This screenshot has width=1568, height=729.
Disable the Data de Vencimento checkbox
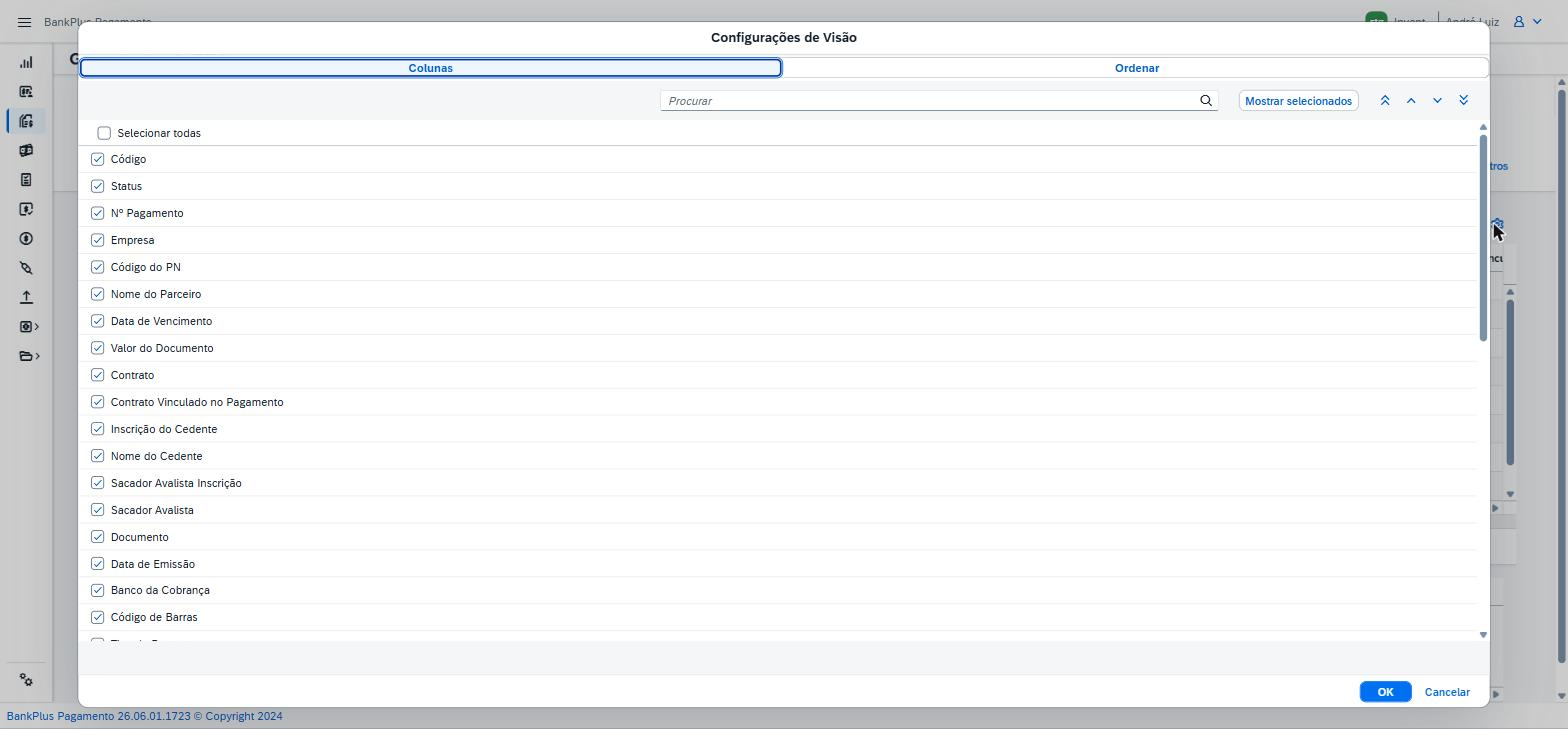point(97,321)
